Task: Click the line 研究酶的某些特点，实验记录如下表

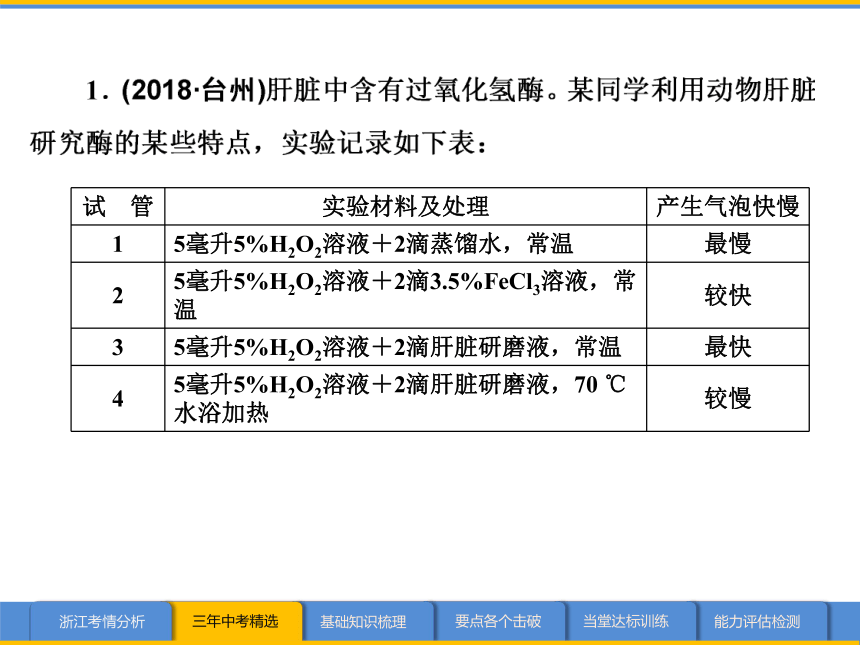Action: click(258, 144)
